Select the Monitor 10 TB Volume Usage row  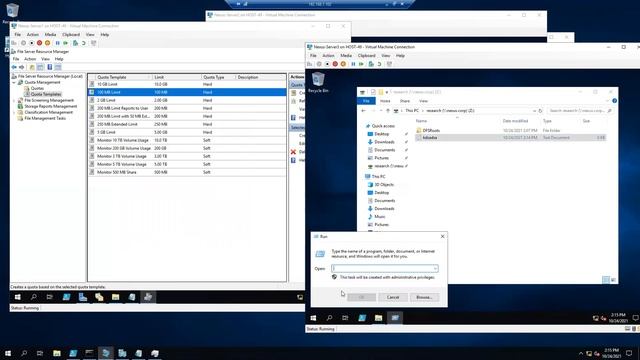pyautogui.click(x=187, y=140)
